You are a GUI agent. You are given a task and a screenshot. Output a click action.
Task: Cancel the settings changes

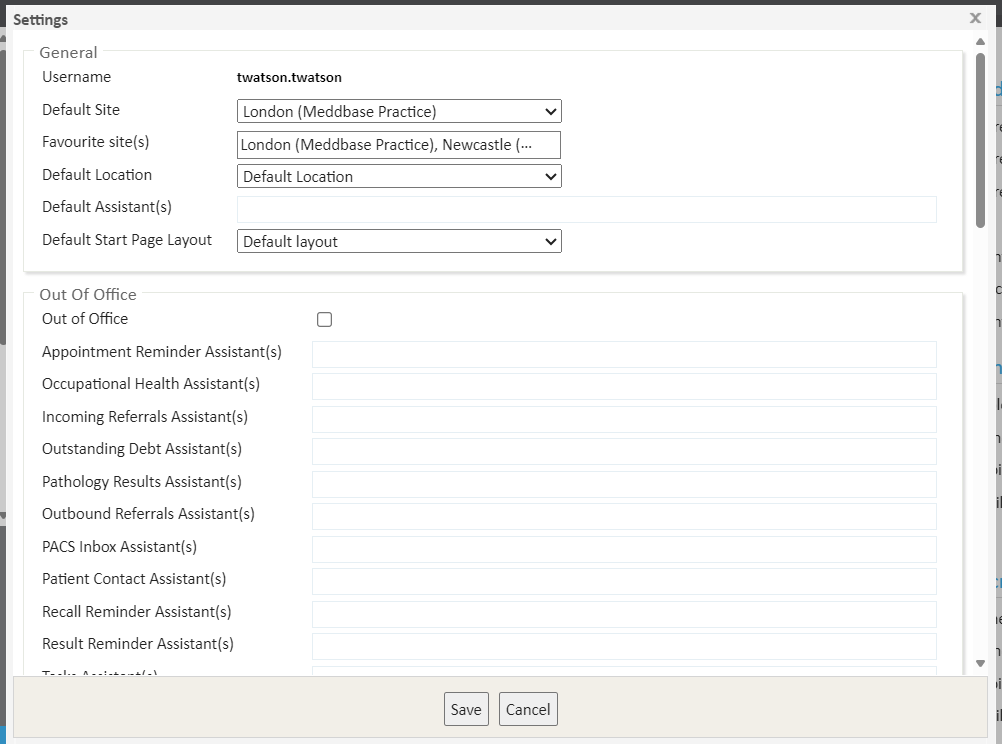coord(528,709)
